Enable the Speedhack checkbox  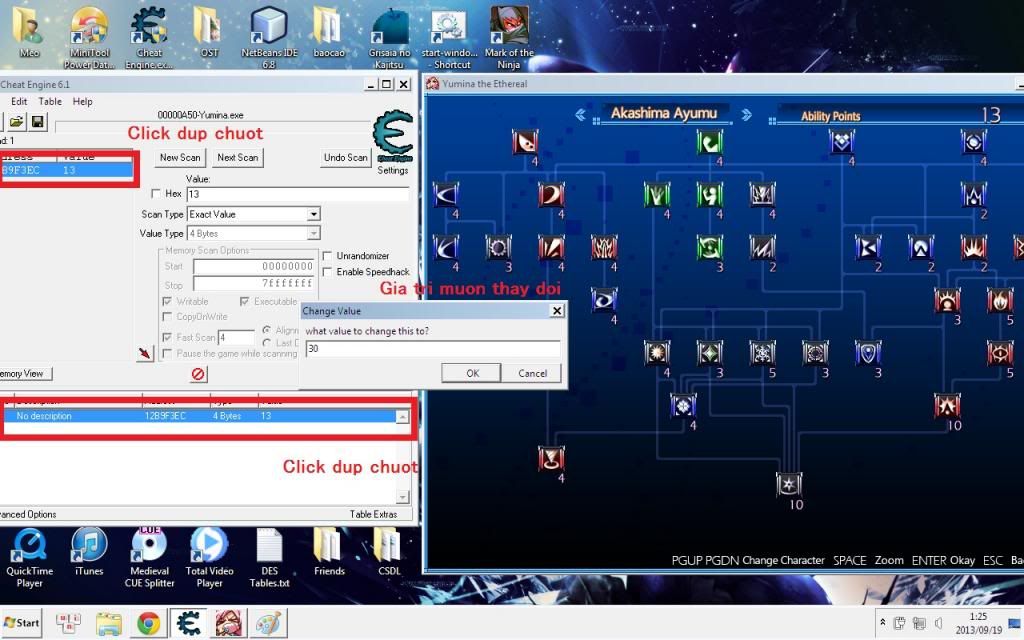coord(327,272)
